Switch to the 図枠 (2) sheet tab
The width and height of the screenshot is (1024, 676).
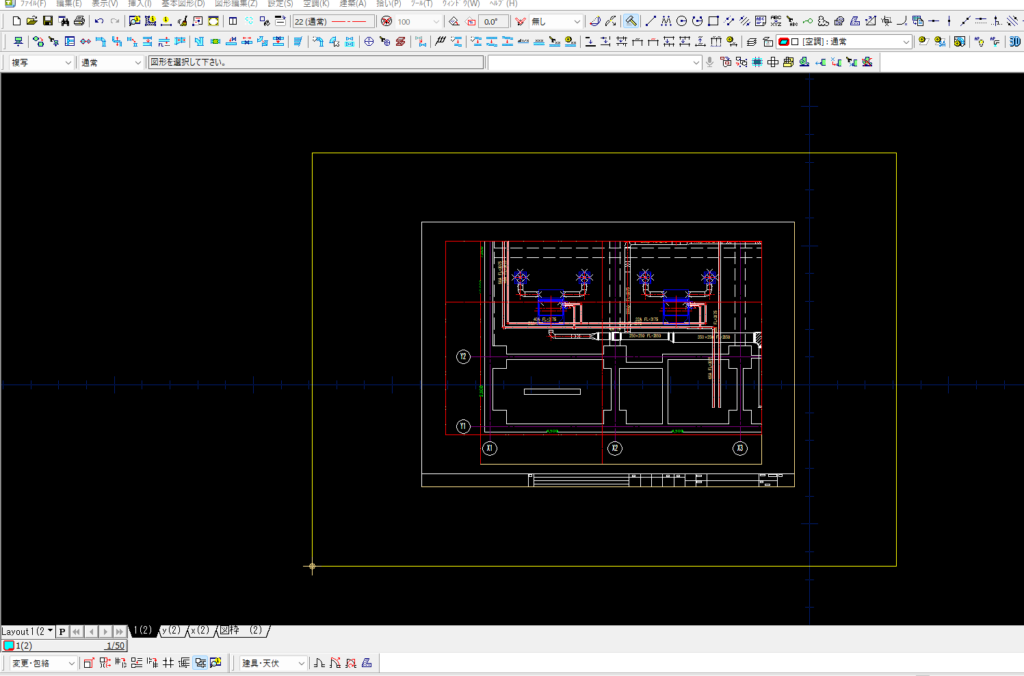point(241,630)
